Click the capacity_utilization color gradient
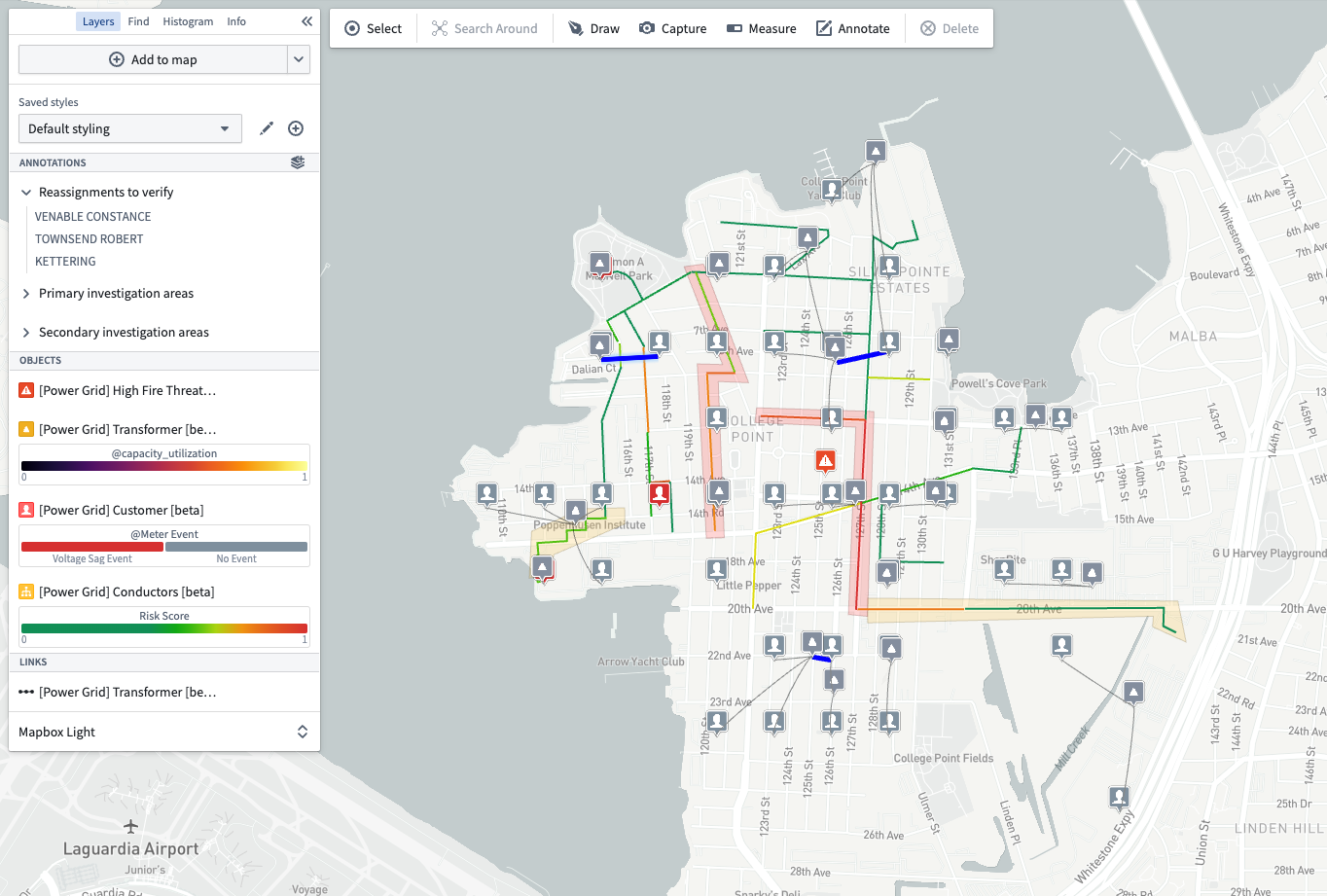 [x=164, y=466]
